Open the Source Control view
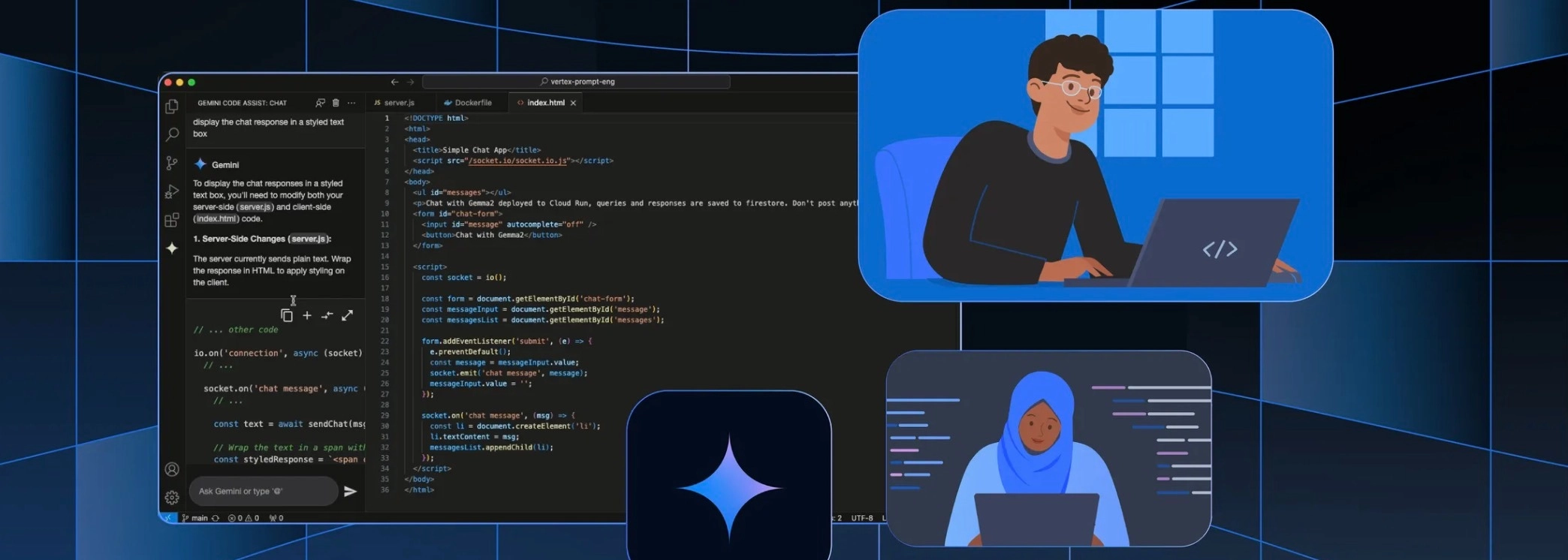 [x=172, y=163]
